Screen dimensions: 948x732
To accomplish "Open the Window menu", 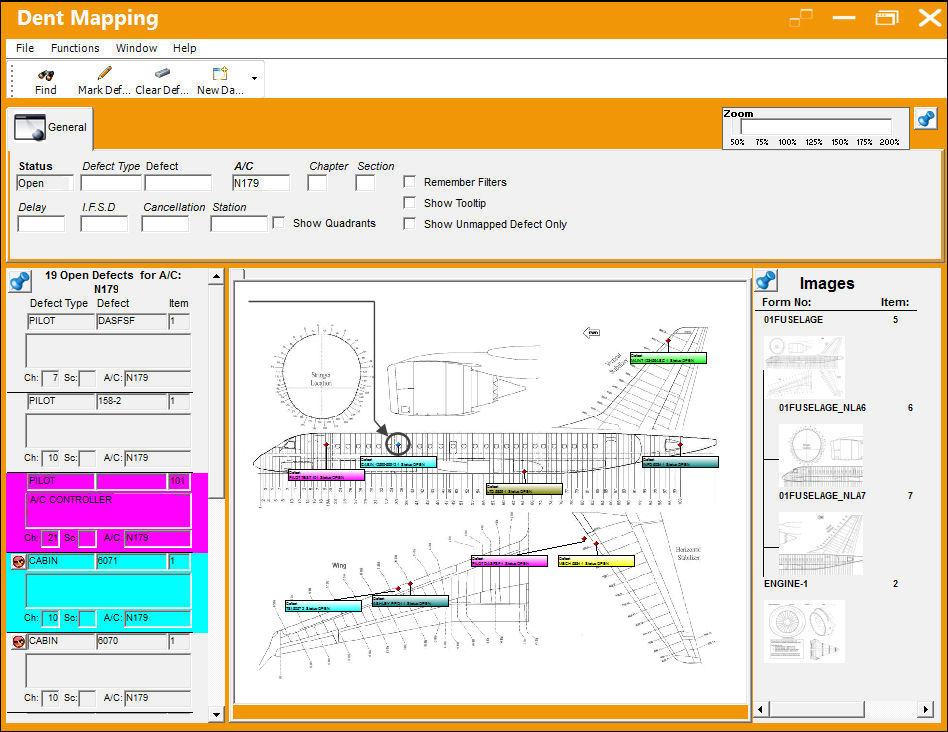I will click(137, 48).
